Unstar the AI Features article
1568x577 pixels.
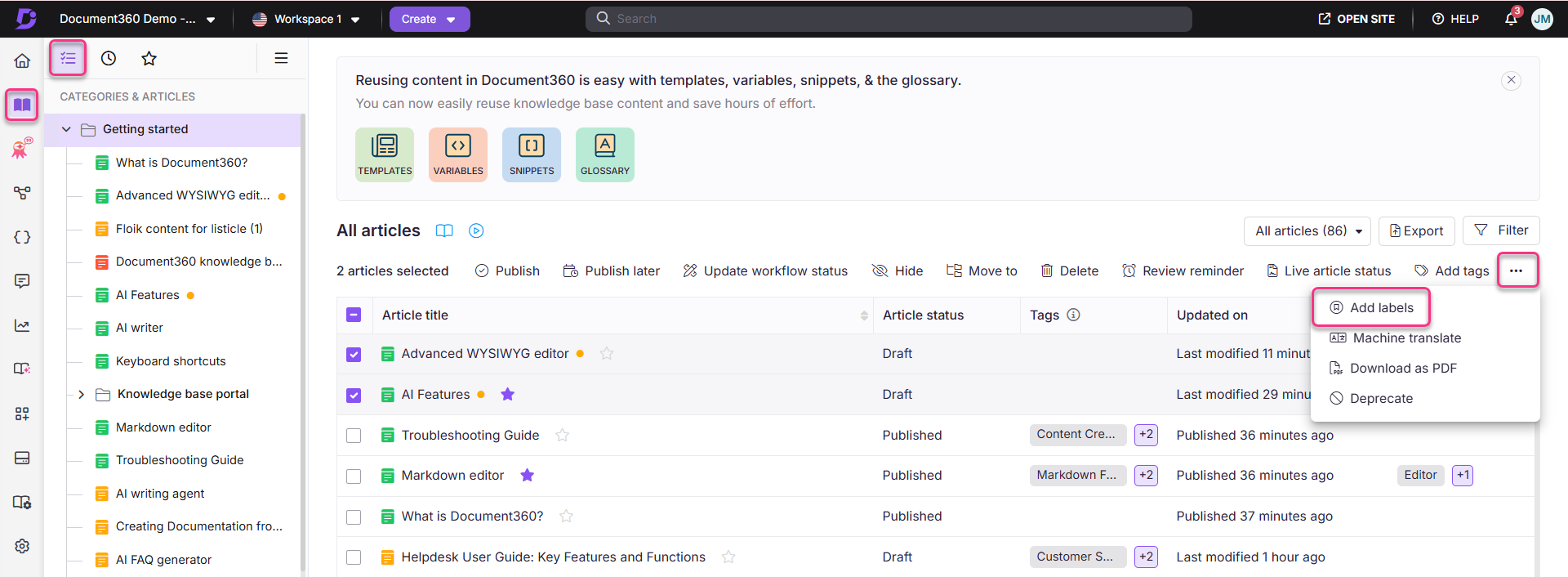click(x=508, y=394)
